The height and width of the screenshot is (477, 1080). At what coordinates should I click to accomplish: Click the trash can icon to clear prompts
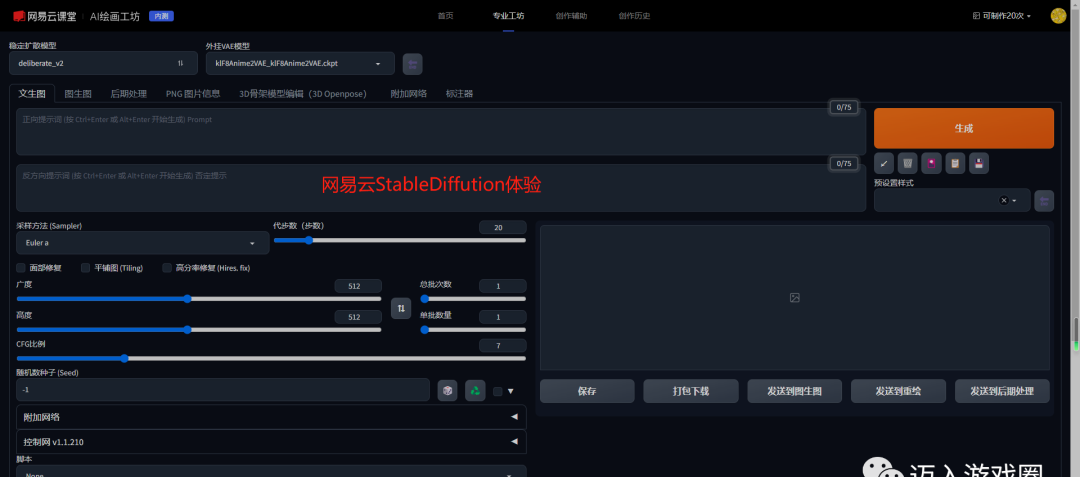coord(908,163)
